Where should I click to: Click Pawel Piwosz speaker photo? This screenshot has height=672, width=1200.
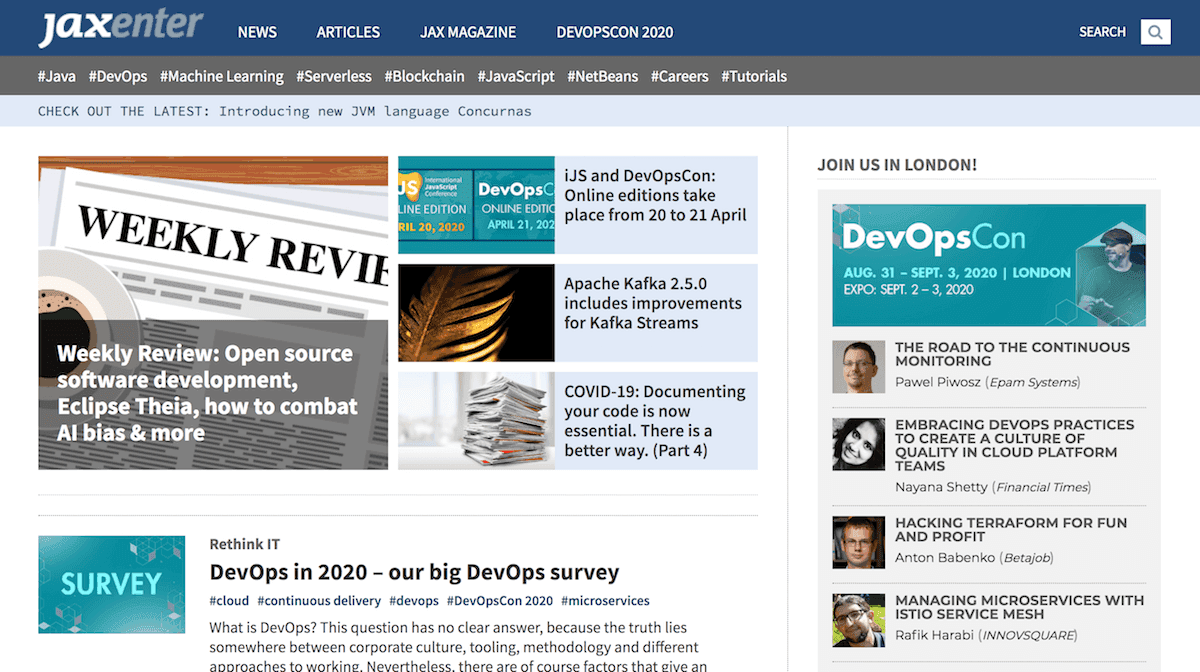point(859,367)
